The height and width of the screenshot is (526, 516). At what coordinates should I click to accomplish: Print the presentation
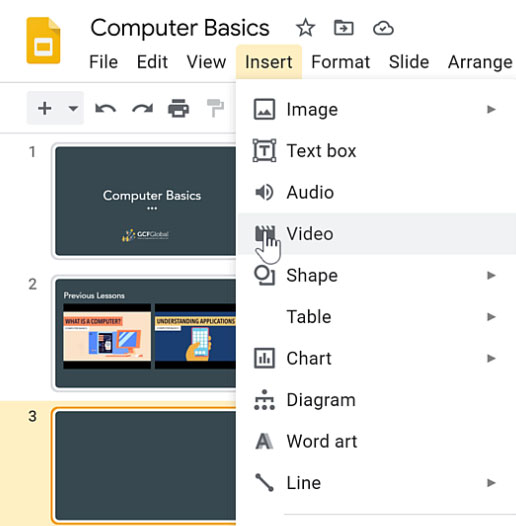[178, 108]
